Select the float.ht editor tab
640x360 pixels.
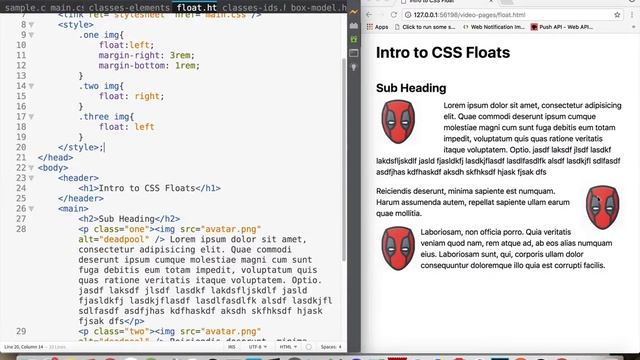[x=196, y=7]
